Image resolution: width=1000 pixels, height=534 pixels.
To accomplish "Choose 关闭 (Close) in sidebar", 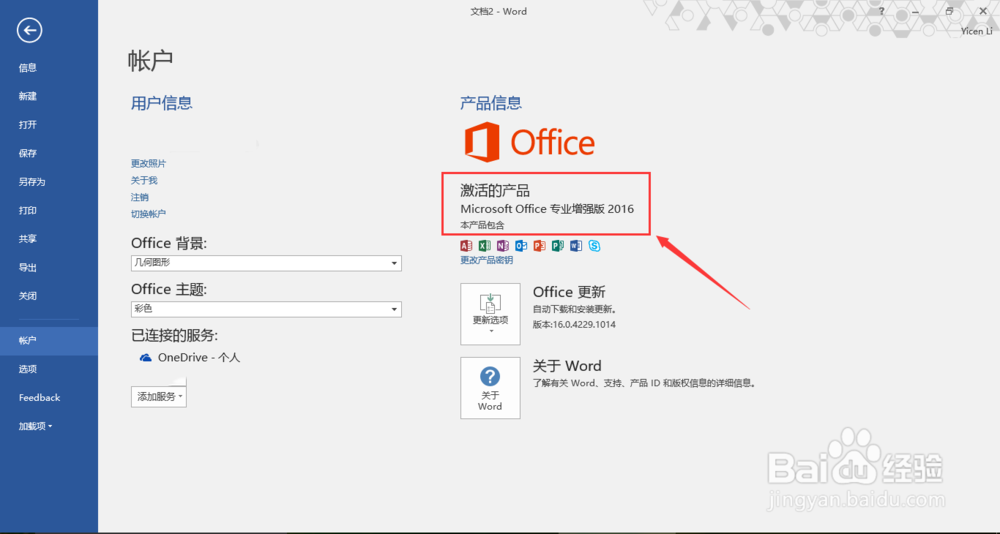I will pos(28,296).
